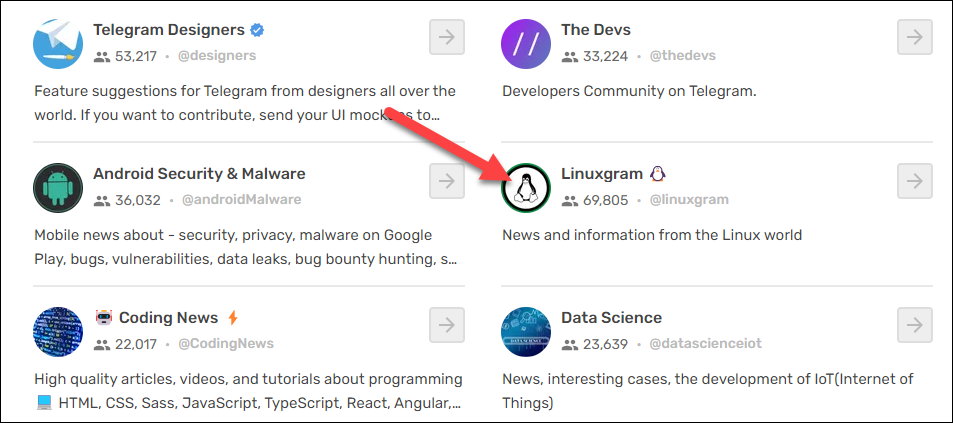Screen dimensions: 953x423
Task: Click the @datascienceiot handle
Action: (x=705, y=344)
